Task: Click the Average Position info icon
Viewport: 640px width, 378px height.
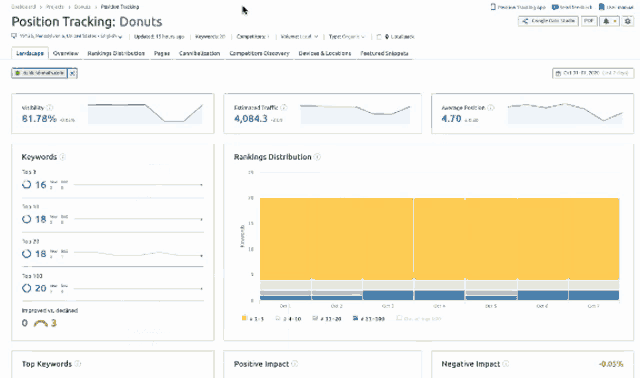Action: click(x=491, y=108)
